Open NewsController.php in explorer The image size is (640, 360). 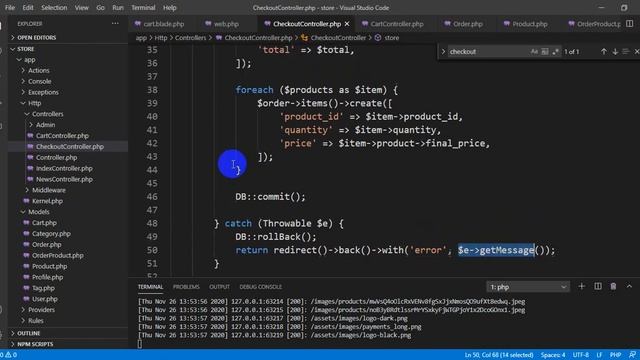point(68,179)
